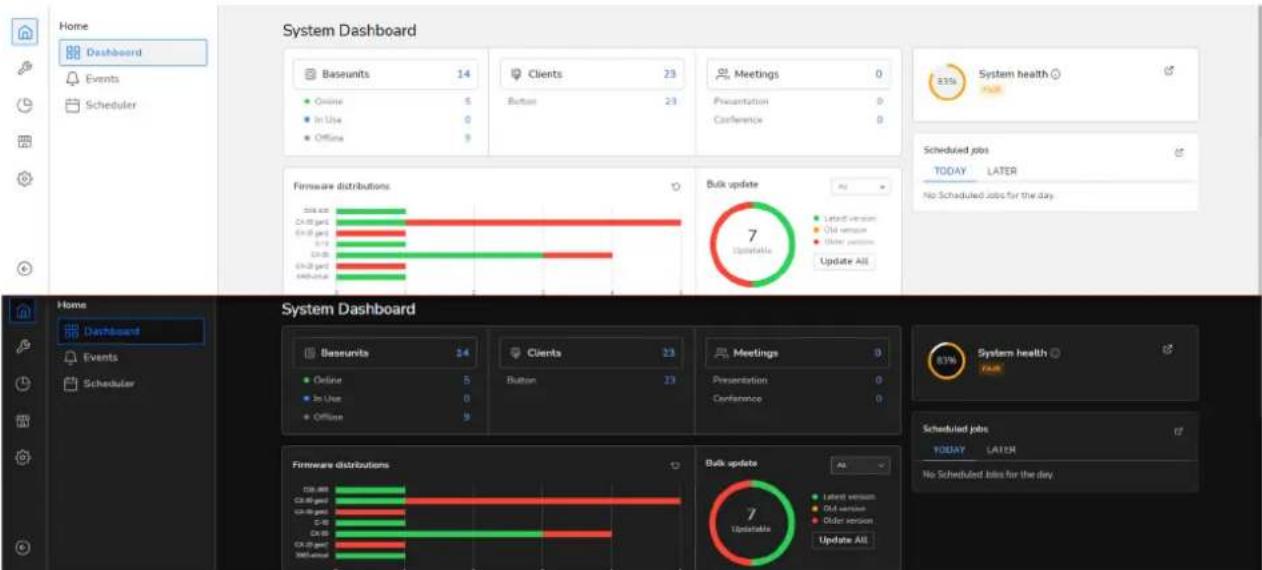Viewport: 1262px width, 570px height.
Task: Refresh Firmware distributions in light theme
Action: coord(676,186)
